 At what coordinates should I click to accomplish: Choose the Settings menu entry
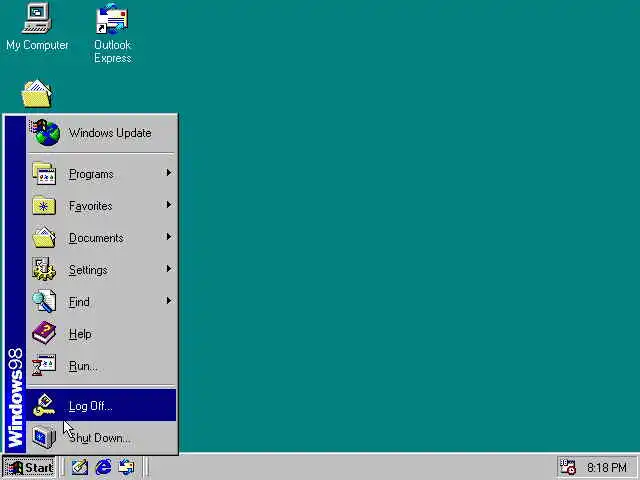pos(102,269)
